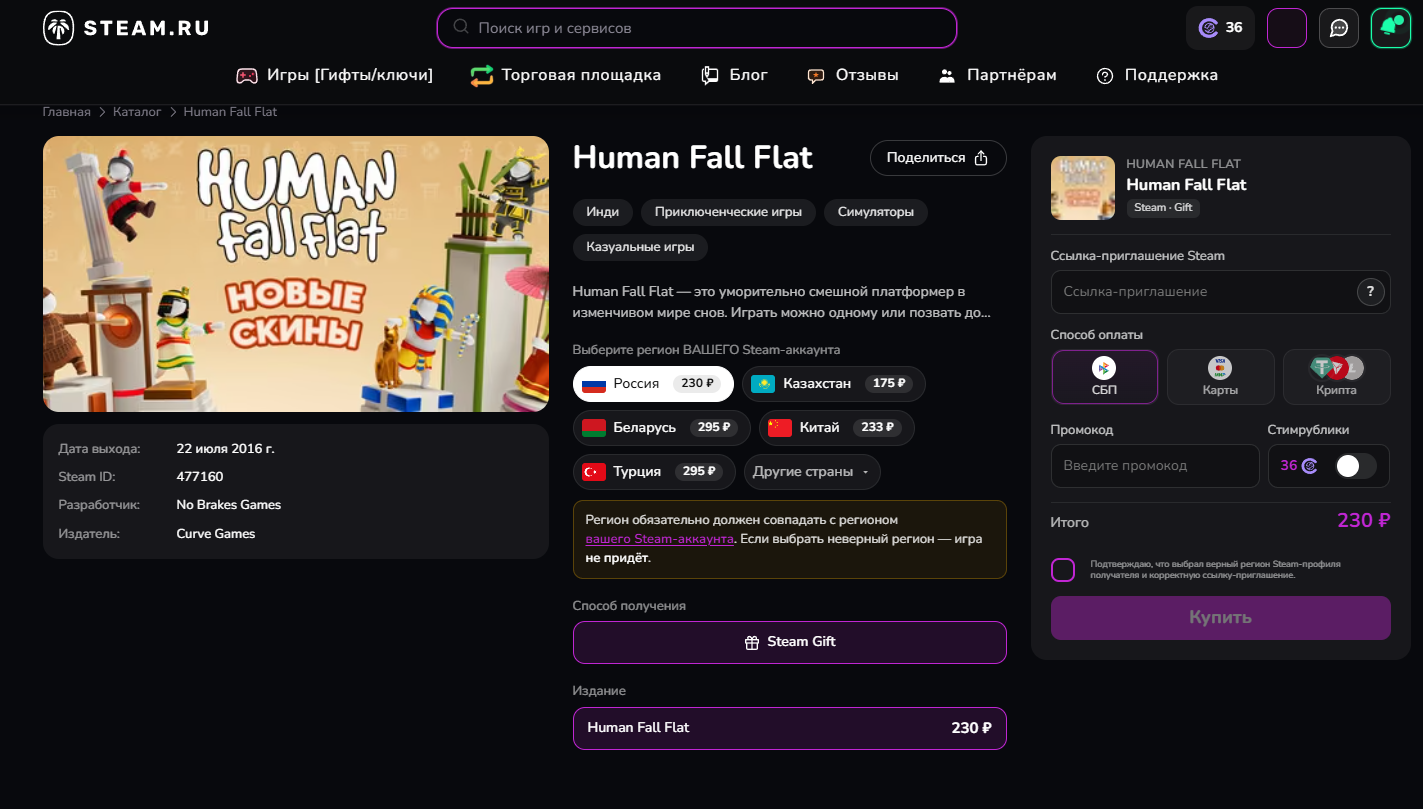The image size is (1423, 809).
Task: Click the Kazakhstan flag icon
Action: [x=763, y=384]
